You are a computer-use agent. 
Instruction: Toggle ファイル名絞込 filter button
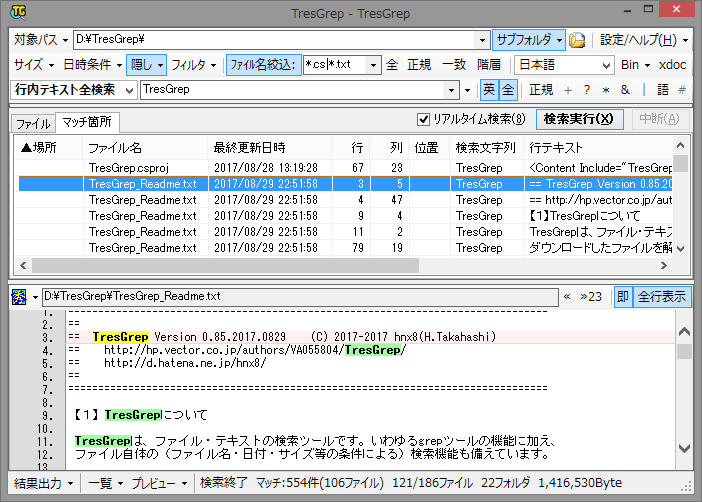(x=263, y=65)
